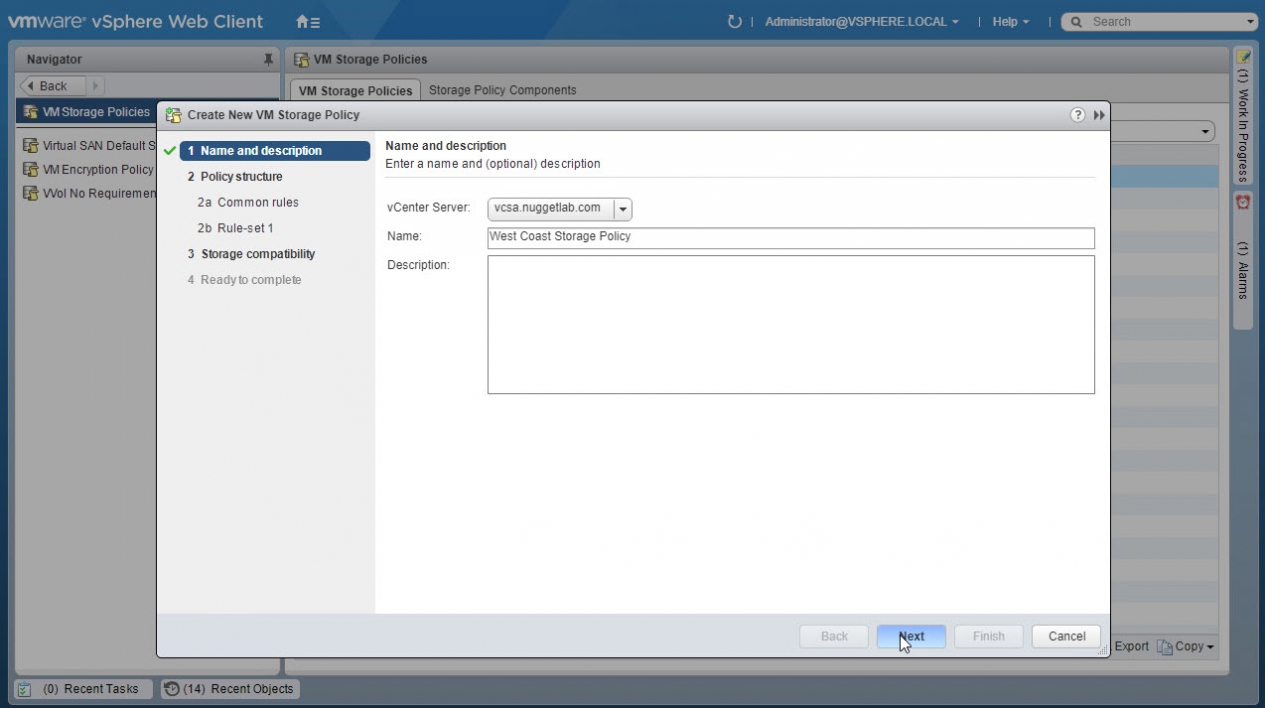Go to the Policy structure step
The width and height of the screenshot is (1265, 708).
pos(241,176)
